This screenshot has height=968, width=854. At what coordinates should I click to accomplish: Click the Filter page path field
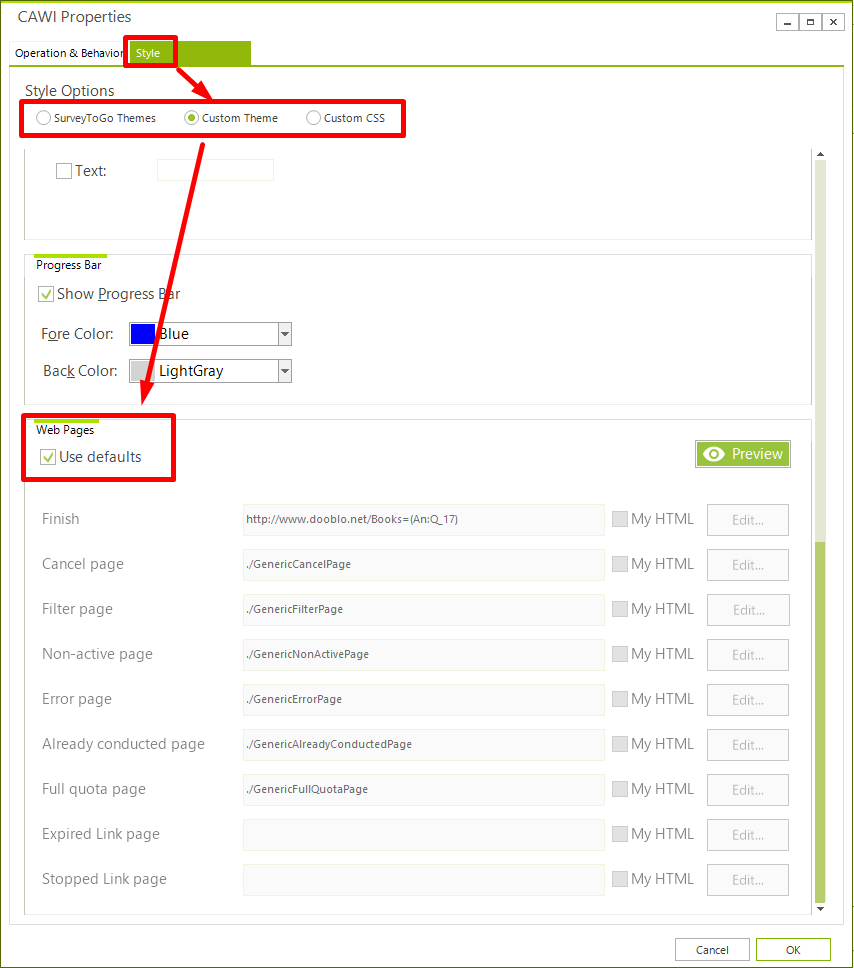pos(424,609)
